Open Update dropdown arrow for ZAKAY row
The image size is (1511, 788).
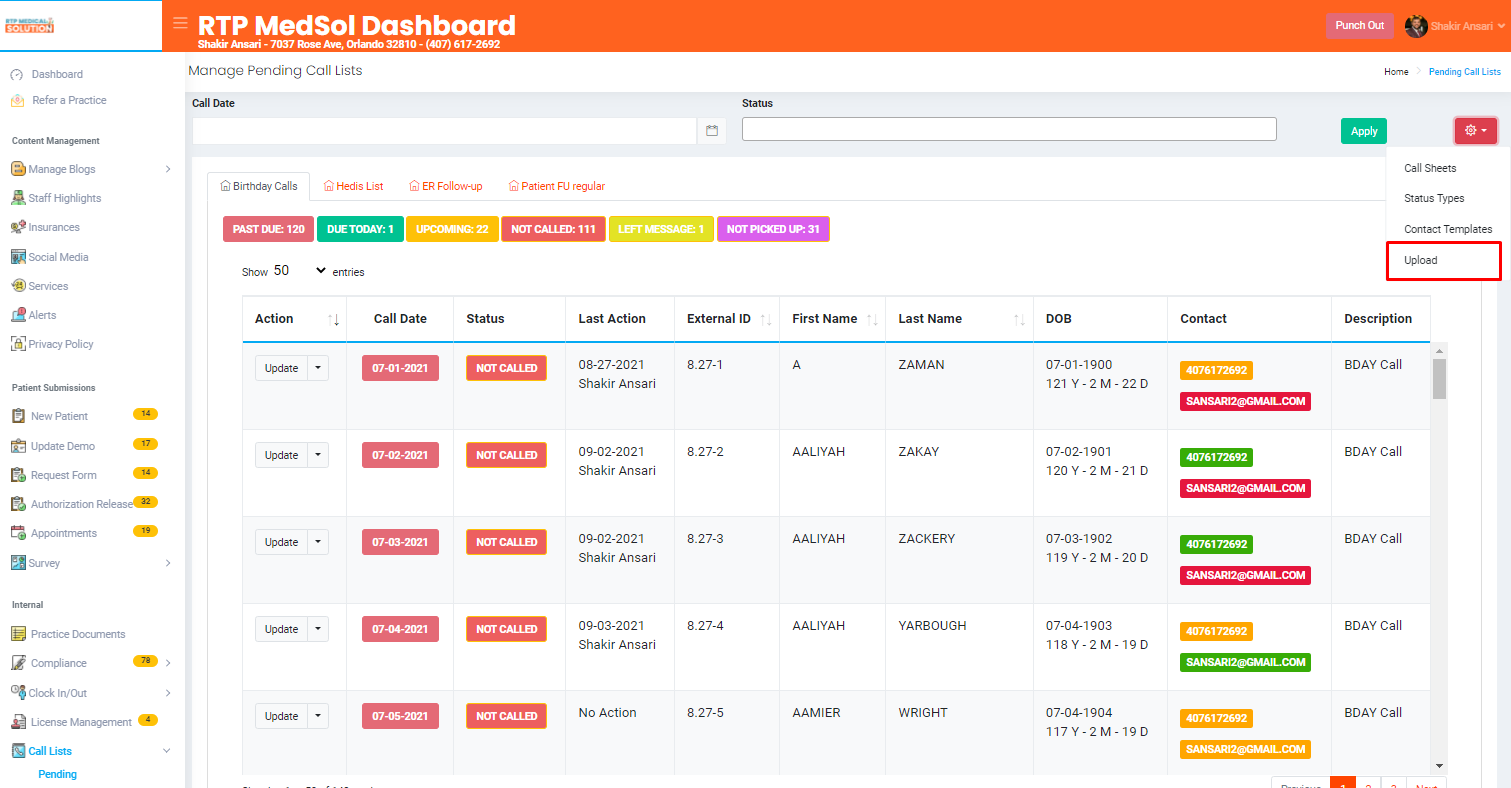(x=318, y=455)
